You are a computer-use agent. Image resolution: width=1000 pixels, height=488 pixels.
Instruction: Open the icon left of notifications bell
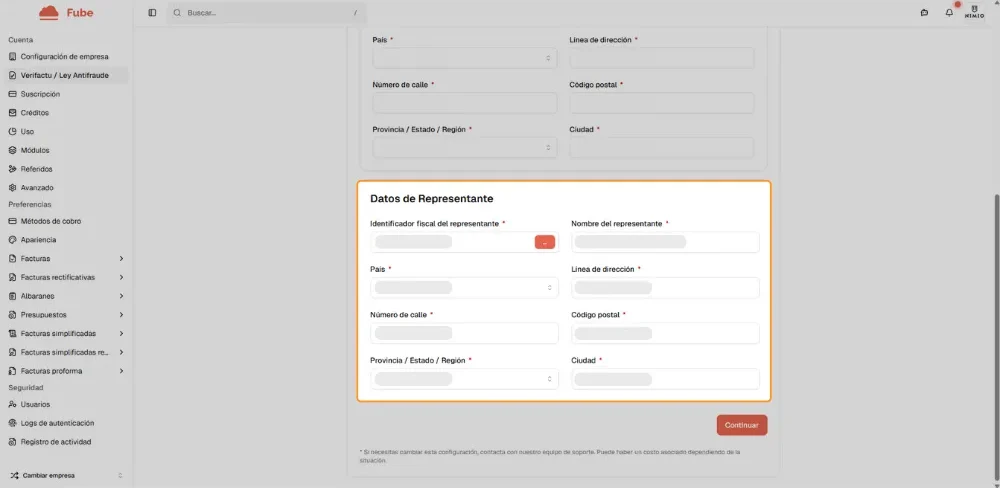pos(924,13)
